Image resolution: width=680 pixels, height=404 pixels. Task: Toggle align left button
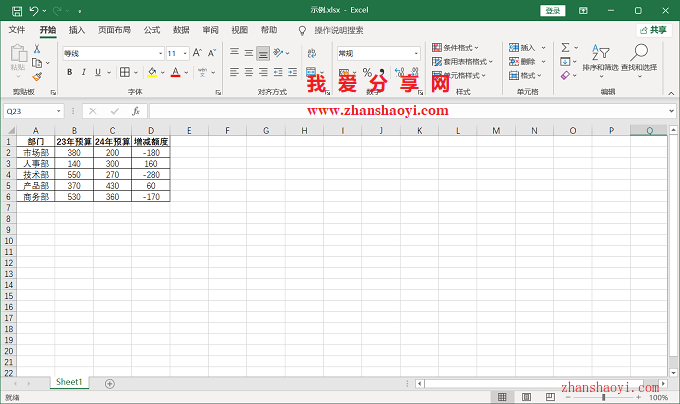(234, 72)
